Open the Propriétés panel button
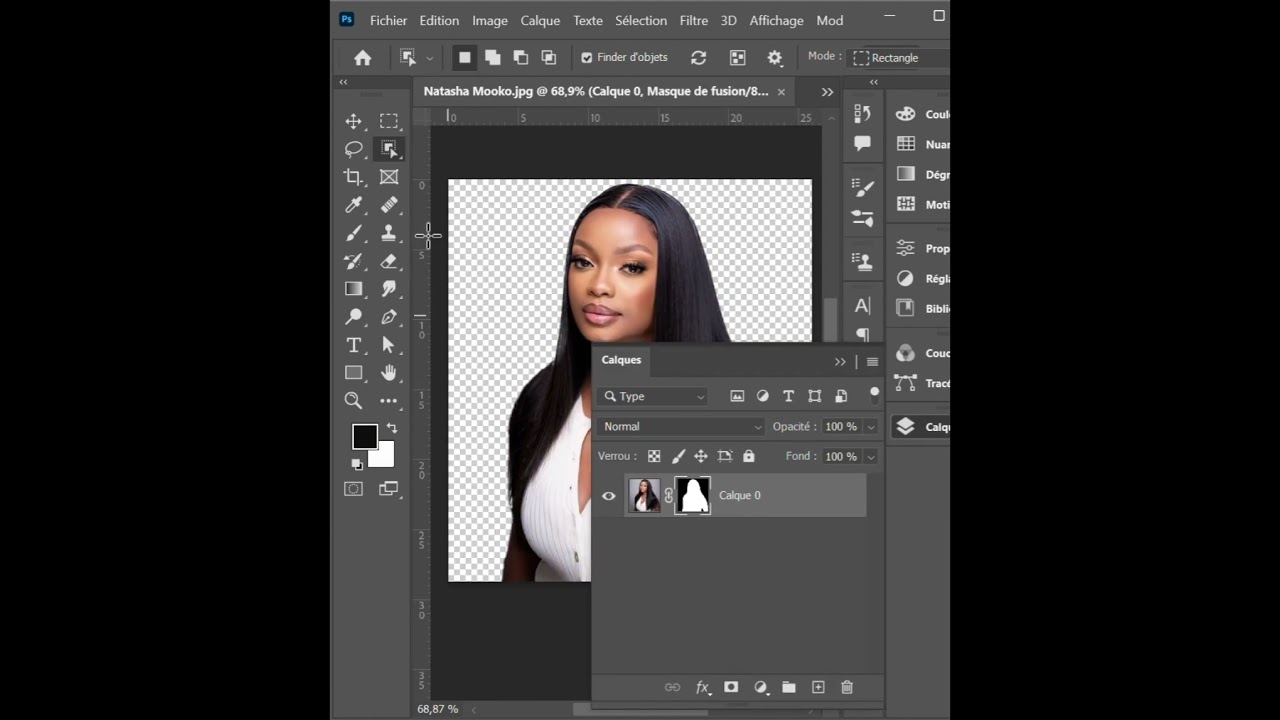Screen dimensions: 1280x720 point(920,248)
